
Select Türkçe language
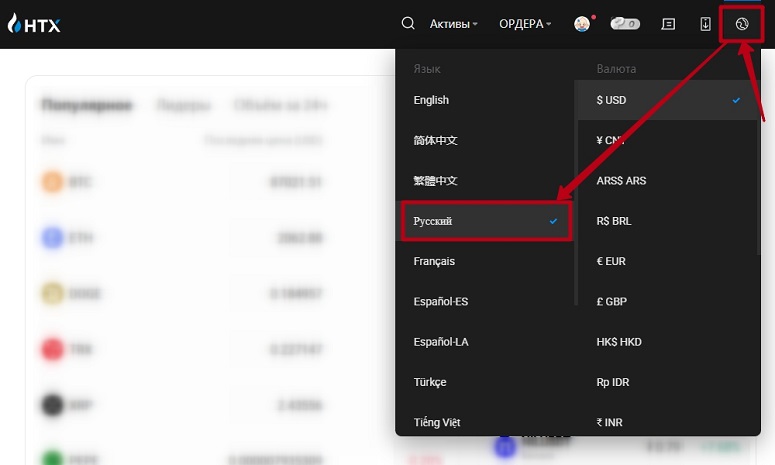(x=485, y=382)
